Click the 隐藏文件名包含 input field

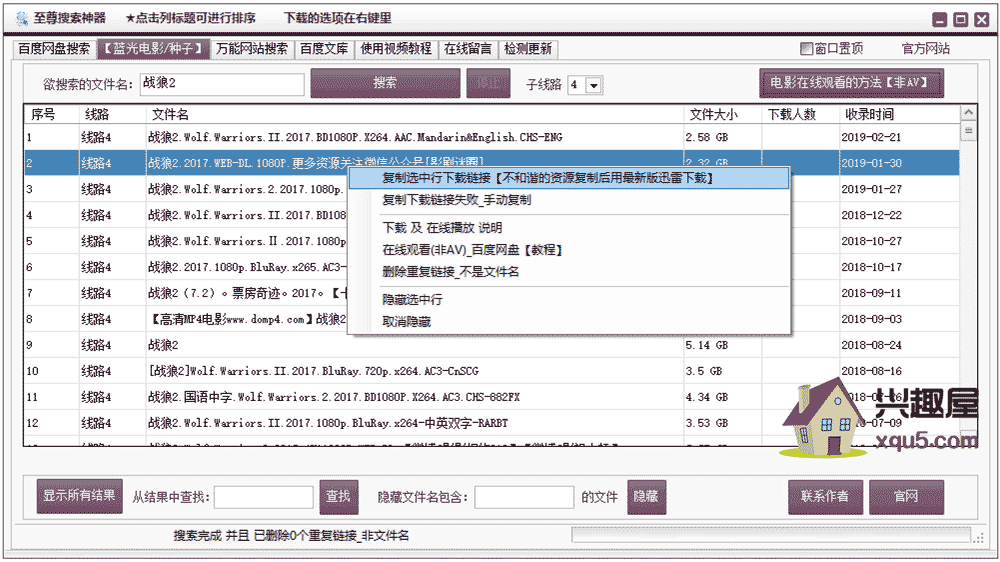[524, 497]
